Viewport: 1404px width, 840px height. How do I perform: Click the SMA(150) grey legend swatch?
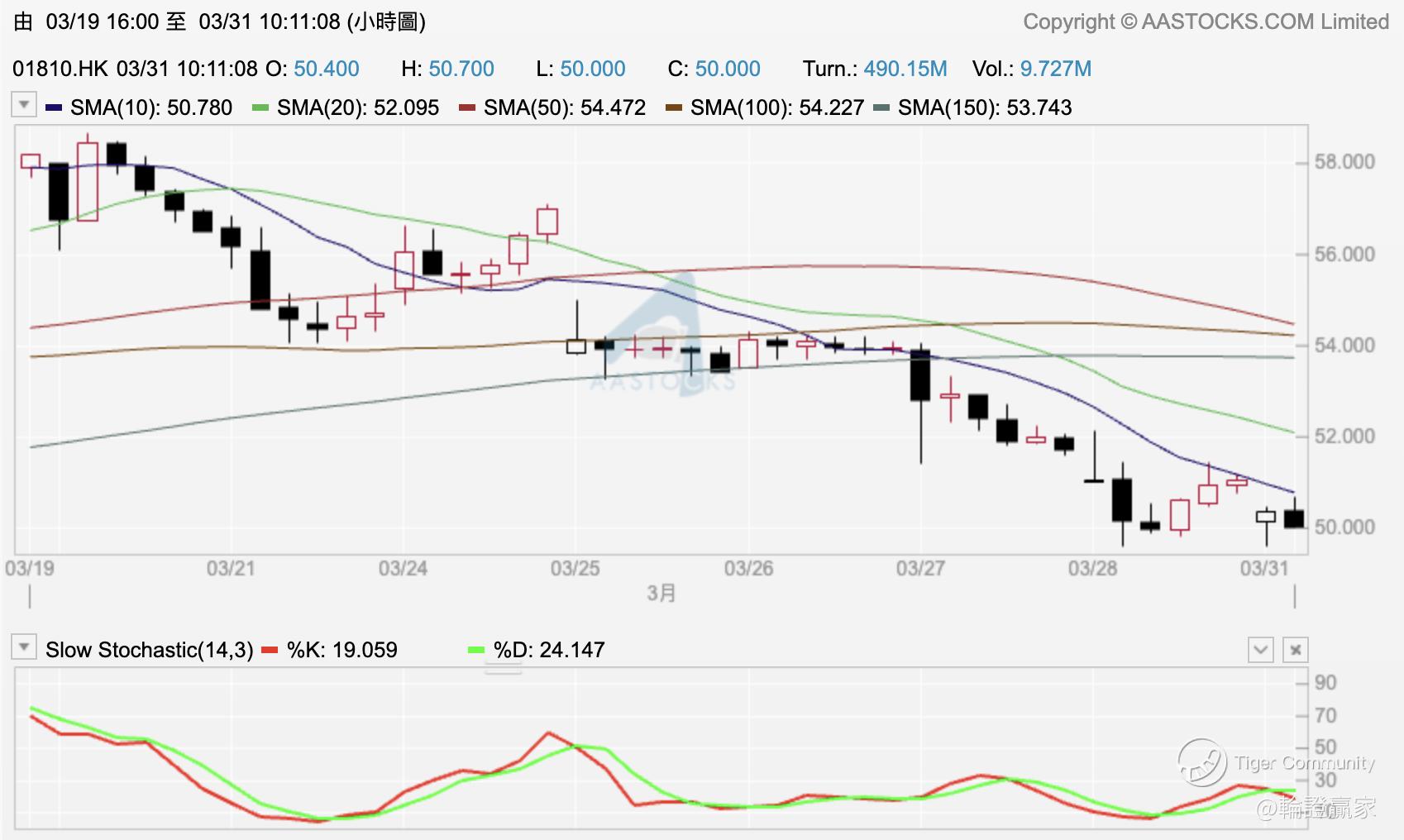[x=881, y=107]
